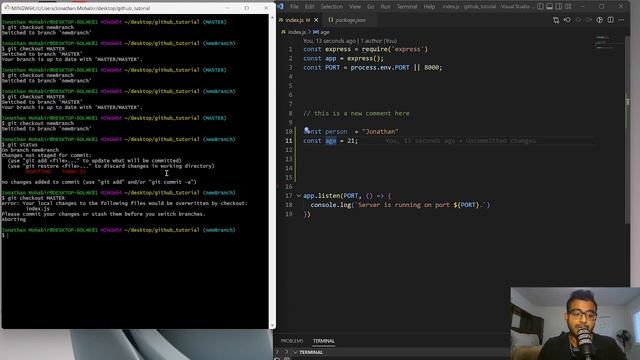Image resolution: width=640 pixels, height=360 pixels.
Task: Toggle file blame annotations icon
Action: click(x=599, y=20)
